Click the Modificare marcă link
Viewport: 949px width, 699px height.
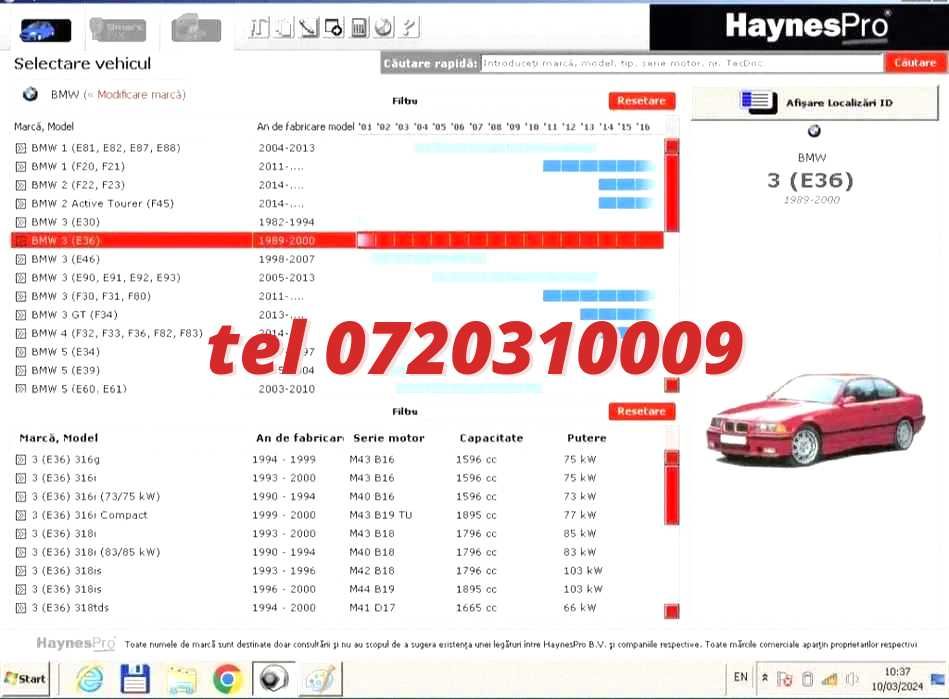pyautogui.click(x=141, y=94)
